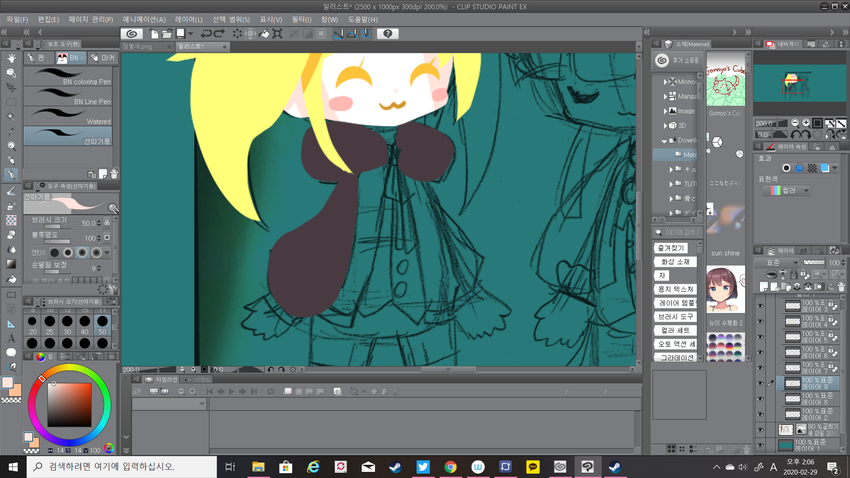The height and width of the screenshot is (478, 850).
Task: Select the Auto select magic wand tool
Action: pyautogui.click(x=11, y=117)
